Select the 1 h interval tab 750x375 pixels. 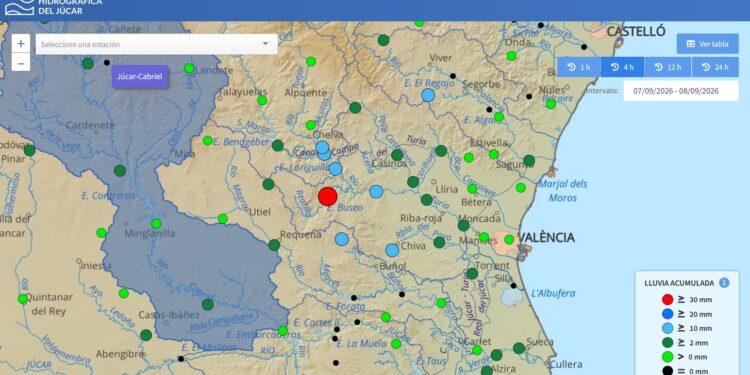(579, 67)
